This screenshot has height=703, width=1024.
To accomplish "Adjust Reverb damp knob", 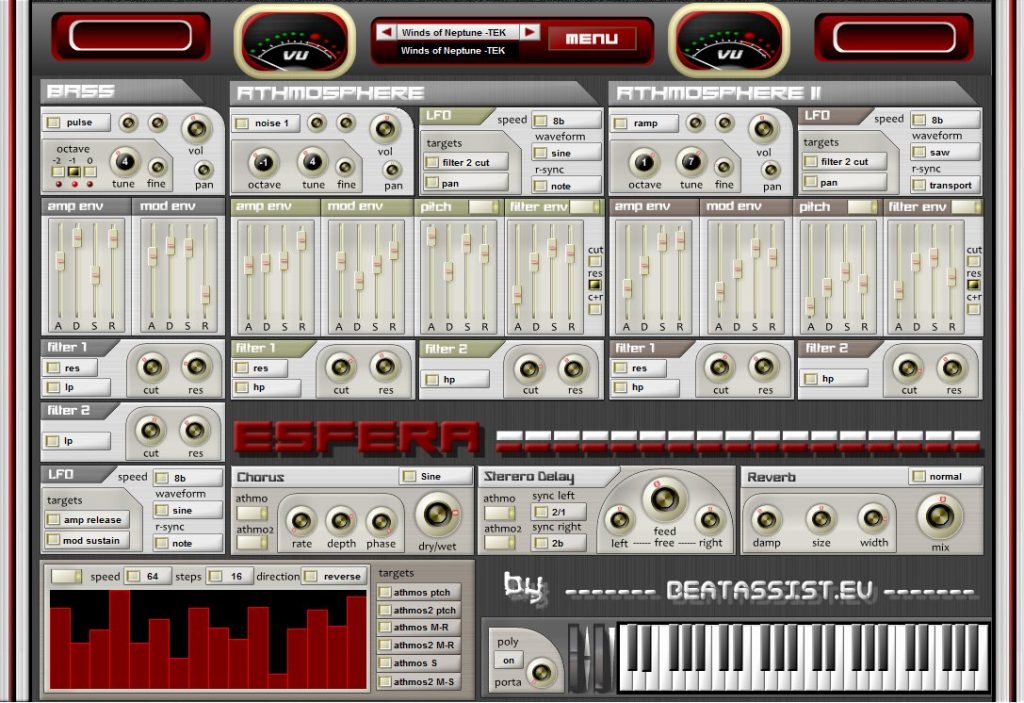I will (x=766, y=520).
